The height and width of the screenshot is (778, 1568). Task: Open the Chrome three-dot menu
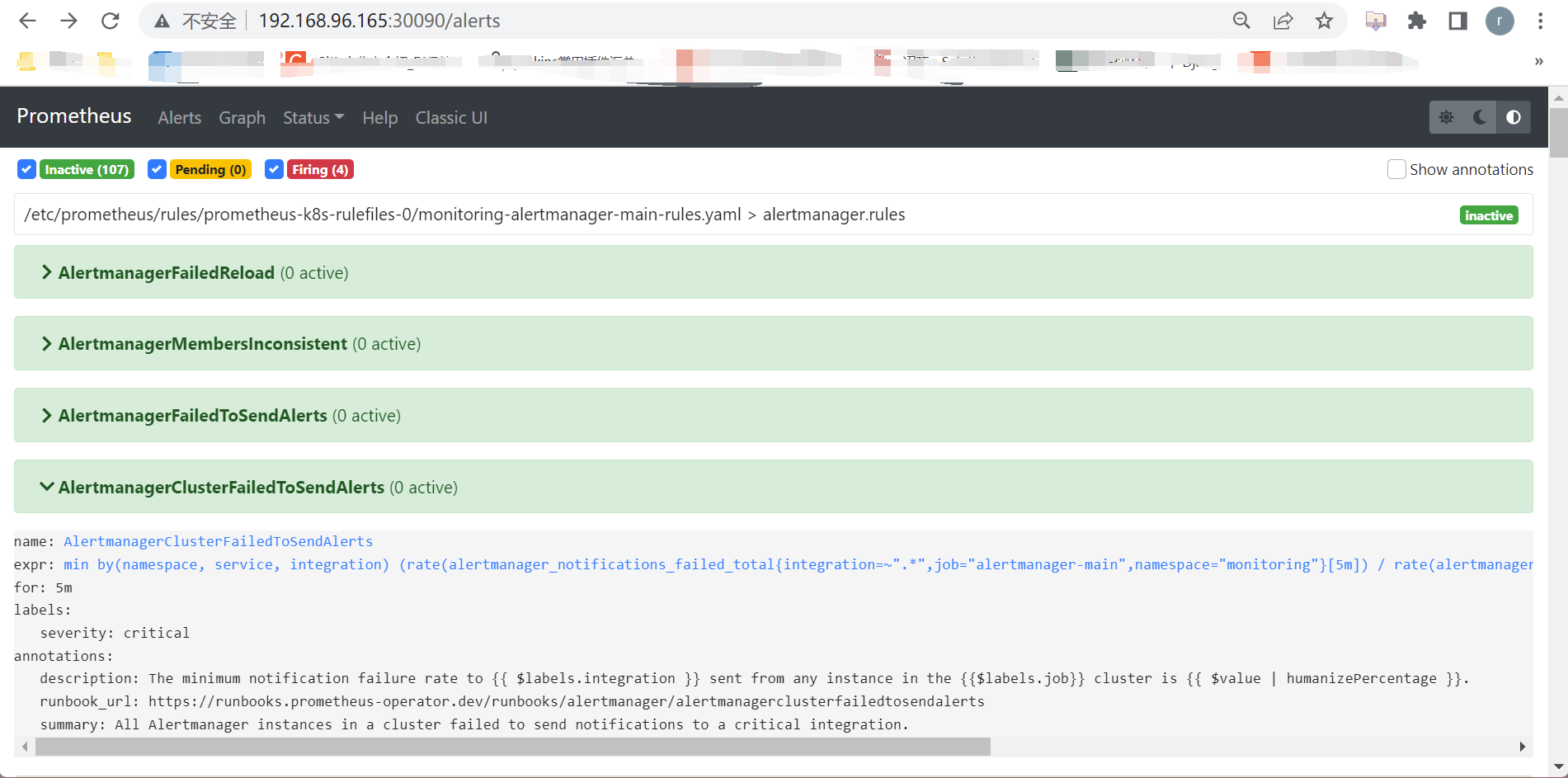pyautogui.click(x=1541, y=21)
